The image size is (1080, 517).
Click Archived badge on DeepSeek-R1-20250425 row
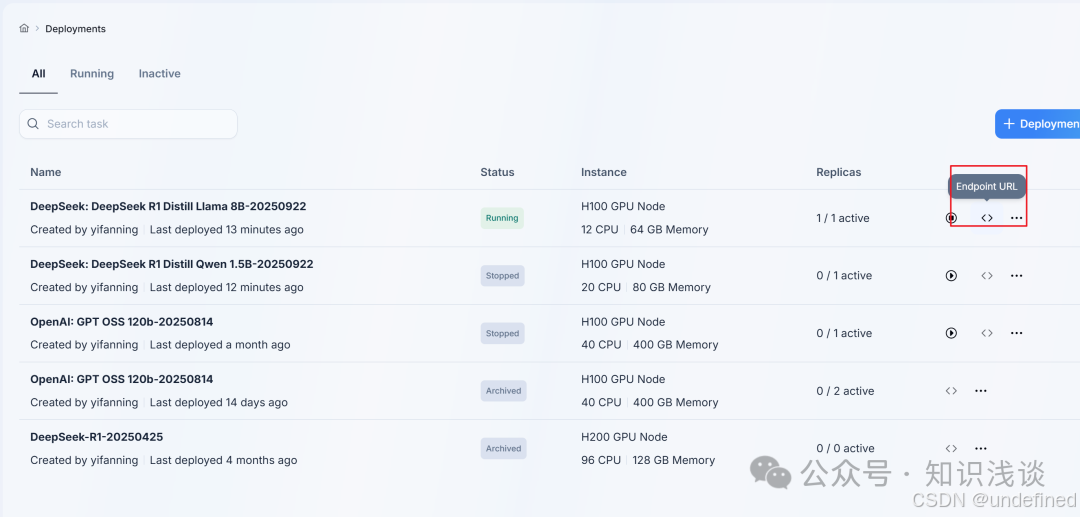tap(503, 448)
